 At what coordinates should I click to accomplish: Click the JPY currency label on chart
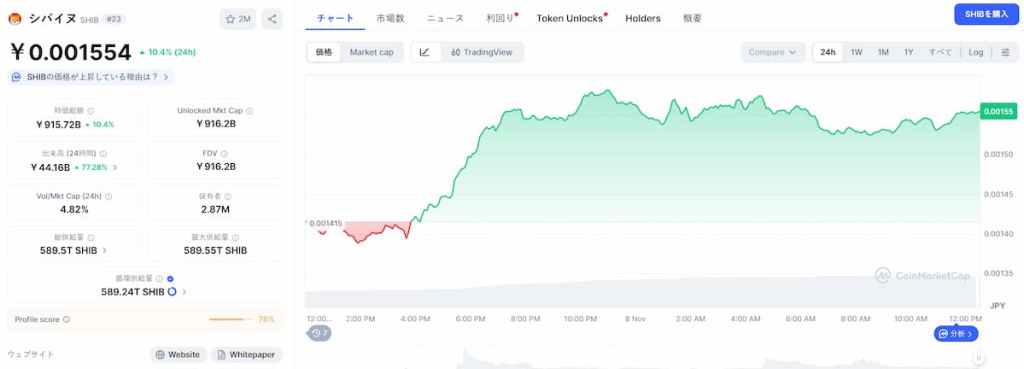pyautogui.click(x=997, y=306)
